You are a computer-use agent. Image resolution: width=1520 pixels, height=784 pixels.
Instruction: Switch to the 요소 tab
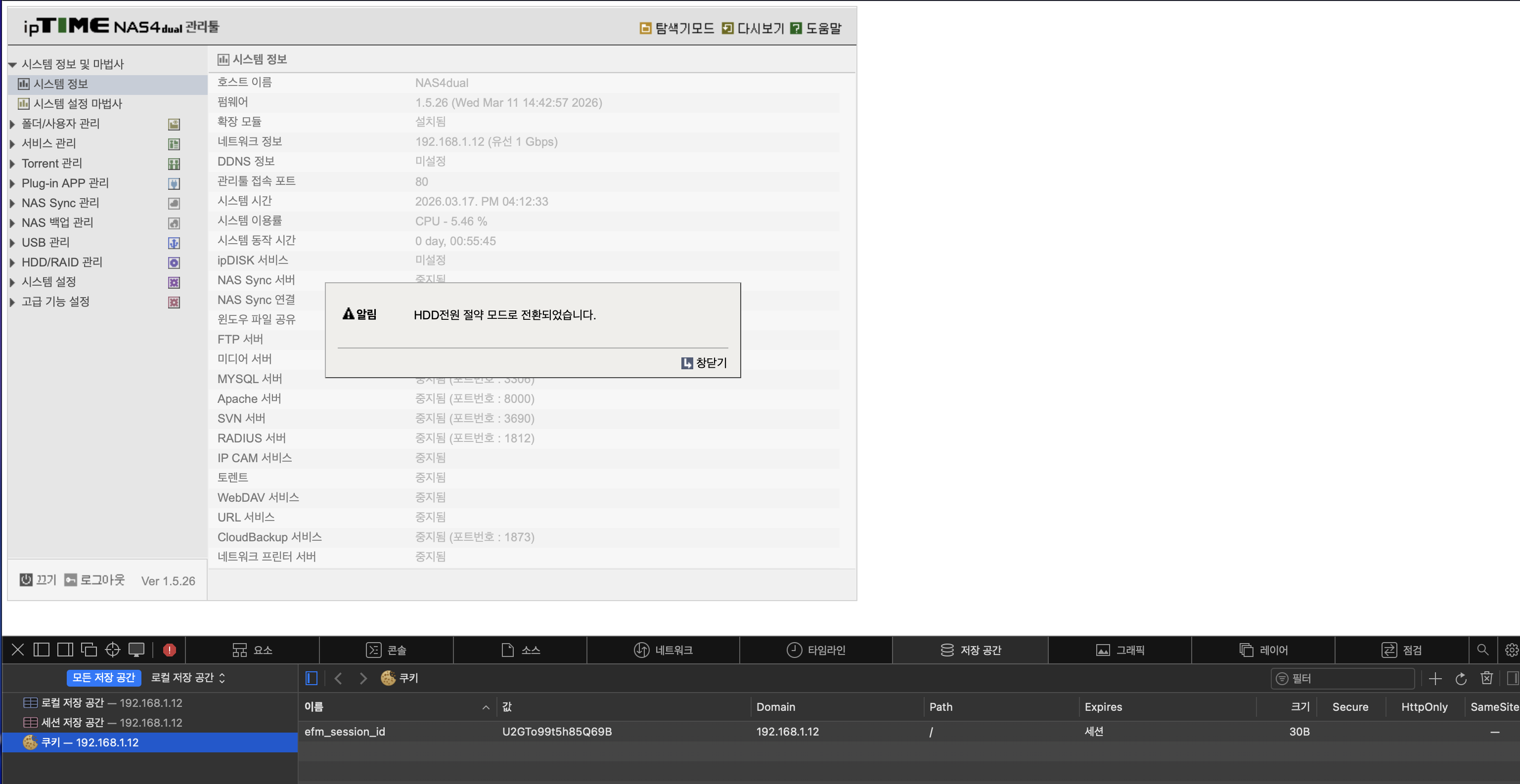[x=253, y=650]
